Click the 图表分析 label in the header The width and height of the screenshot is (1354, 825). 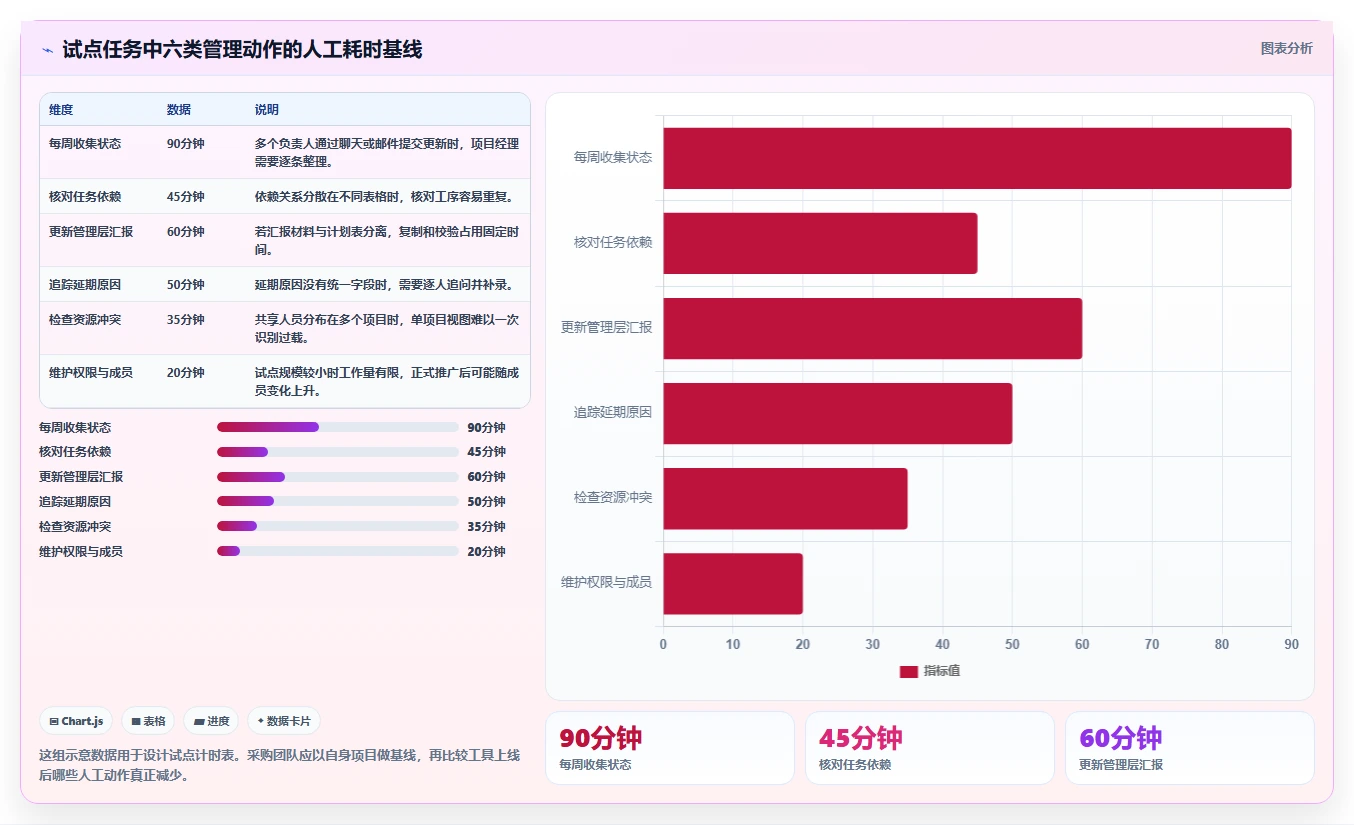point(1286,48)
